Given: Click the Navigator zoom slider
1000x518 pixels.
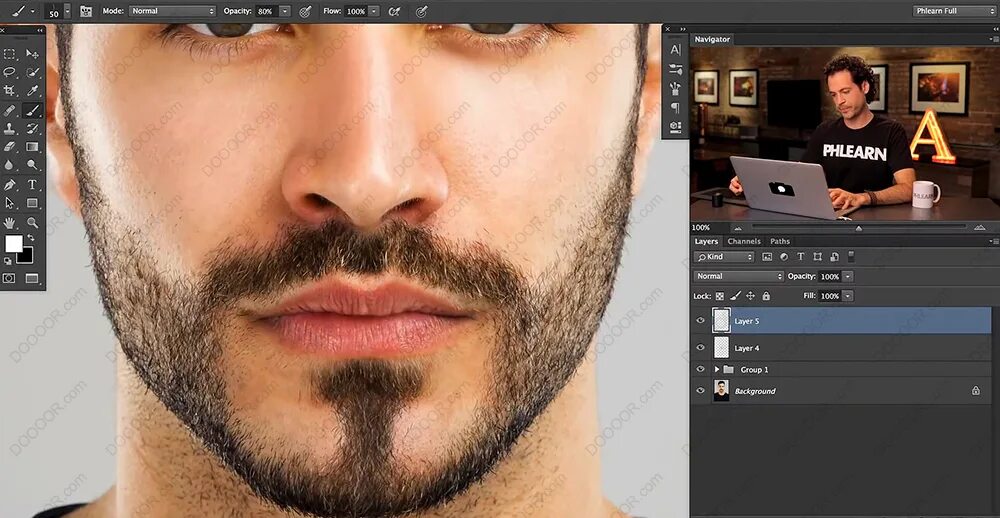Looking at the screenshot, I should coord(859,228).
